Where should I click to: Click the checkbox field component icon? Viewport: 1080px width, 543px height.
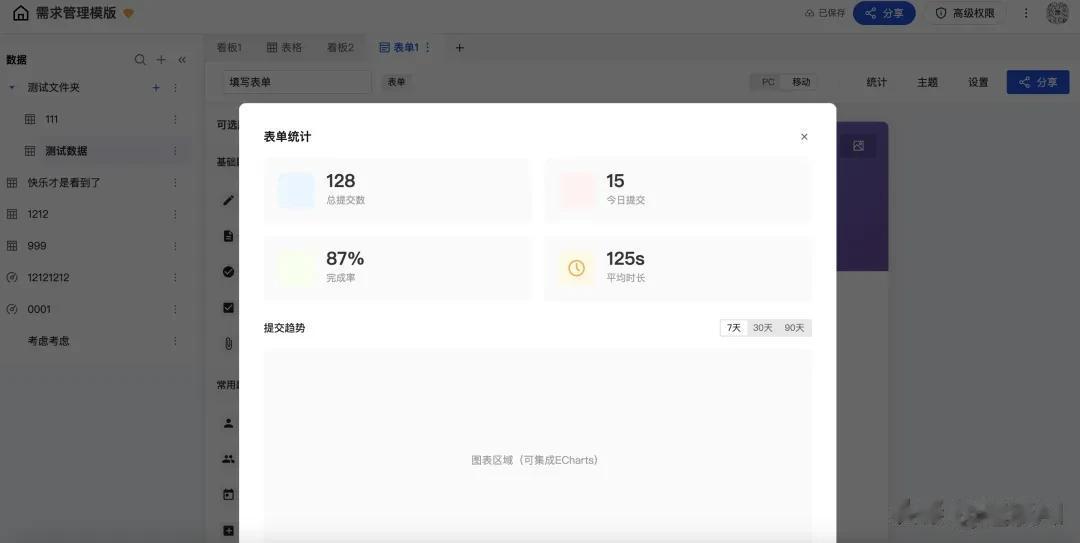tap(228, 308)
